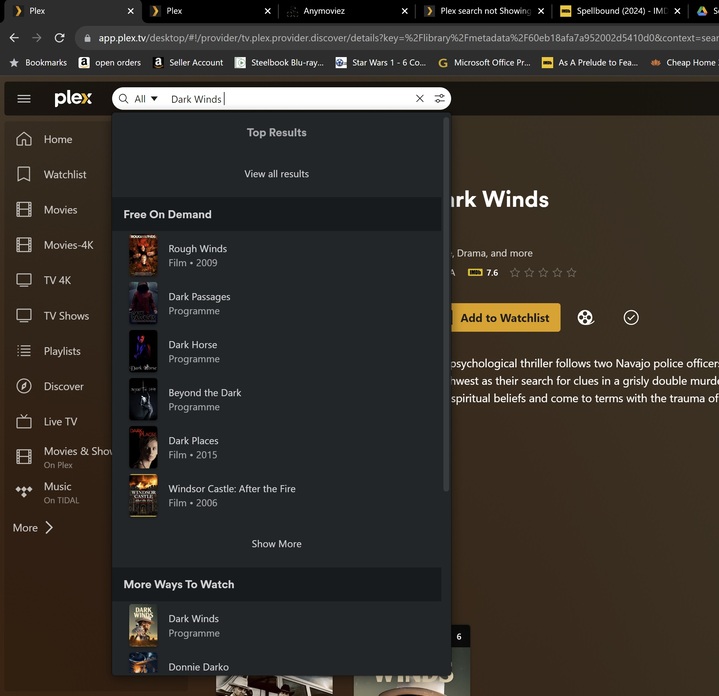The height and width of the screenshot is (696, 719).
Task: Reload the page
Action: pyautogui.click(x=60, y=38)
